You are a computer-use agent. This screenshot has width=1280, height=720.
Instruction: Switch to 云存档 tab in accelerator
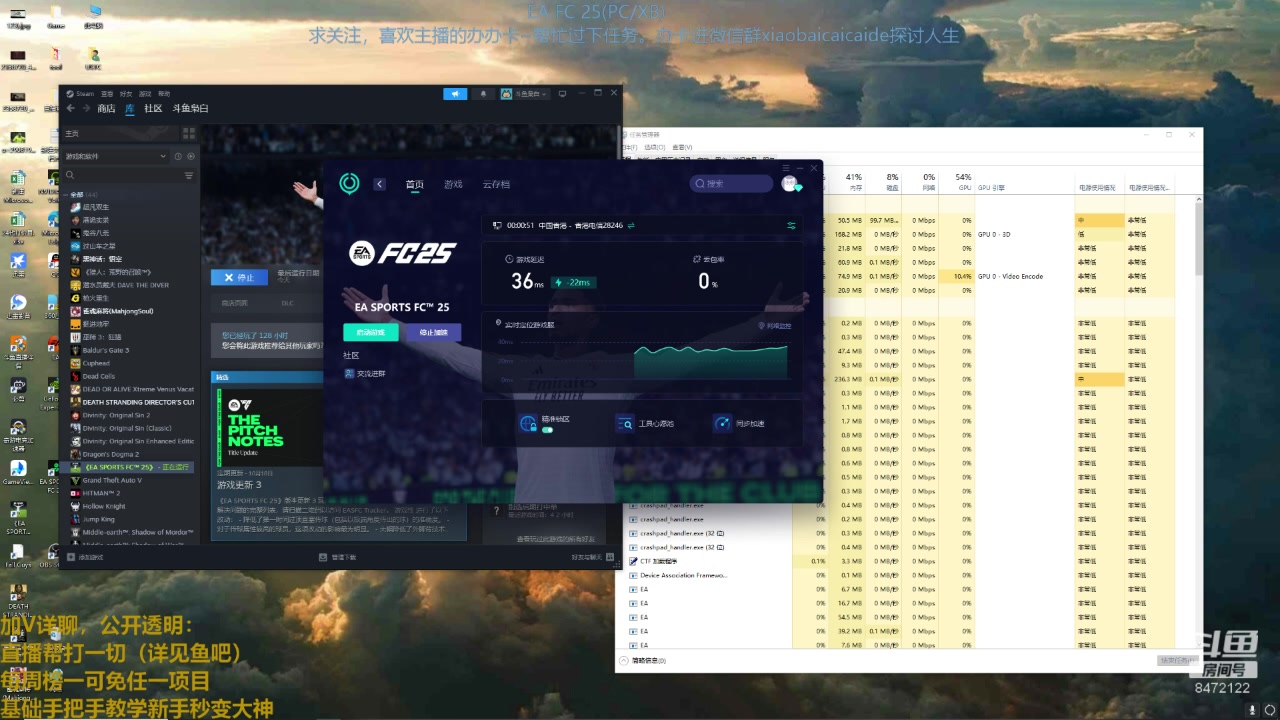click(x=496, y=184)
